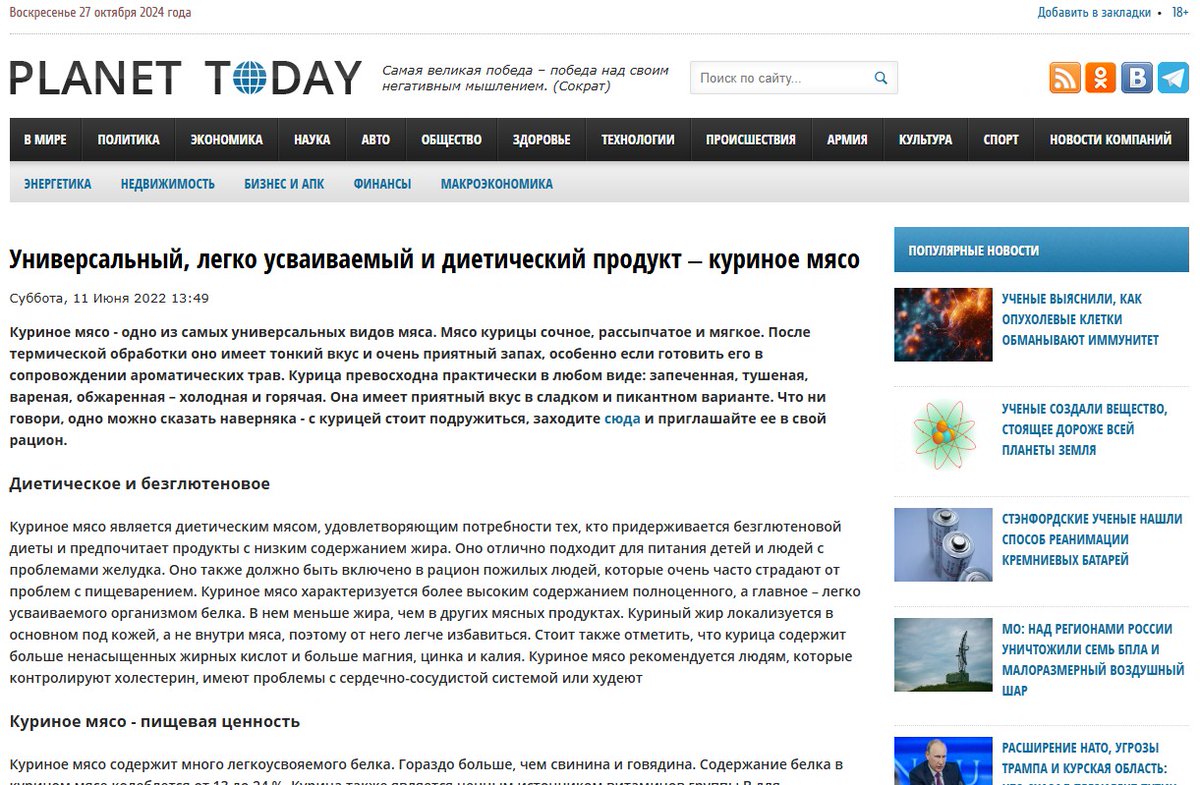Open the 'ОБЩЕСТВО' menu section
The height and width of the screenshot is (785, 1200).
click(x=451, y=140)
